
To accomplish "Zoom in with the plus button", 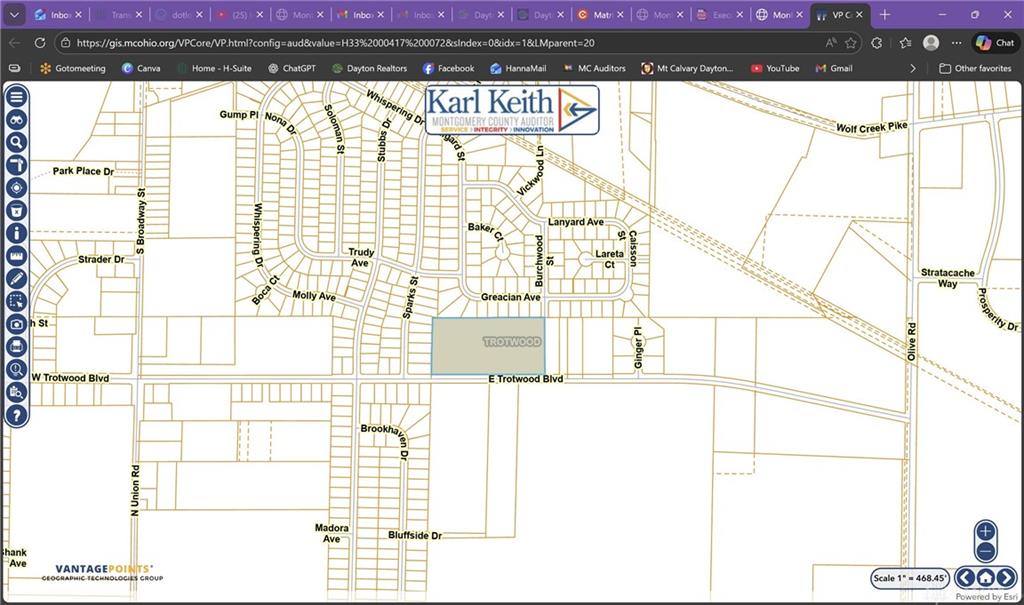I will (985, 531).
